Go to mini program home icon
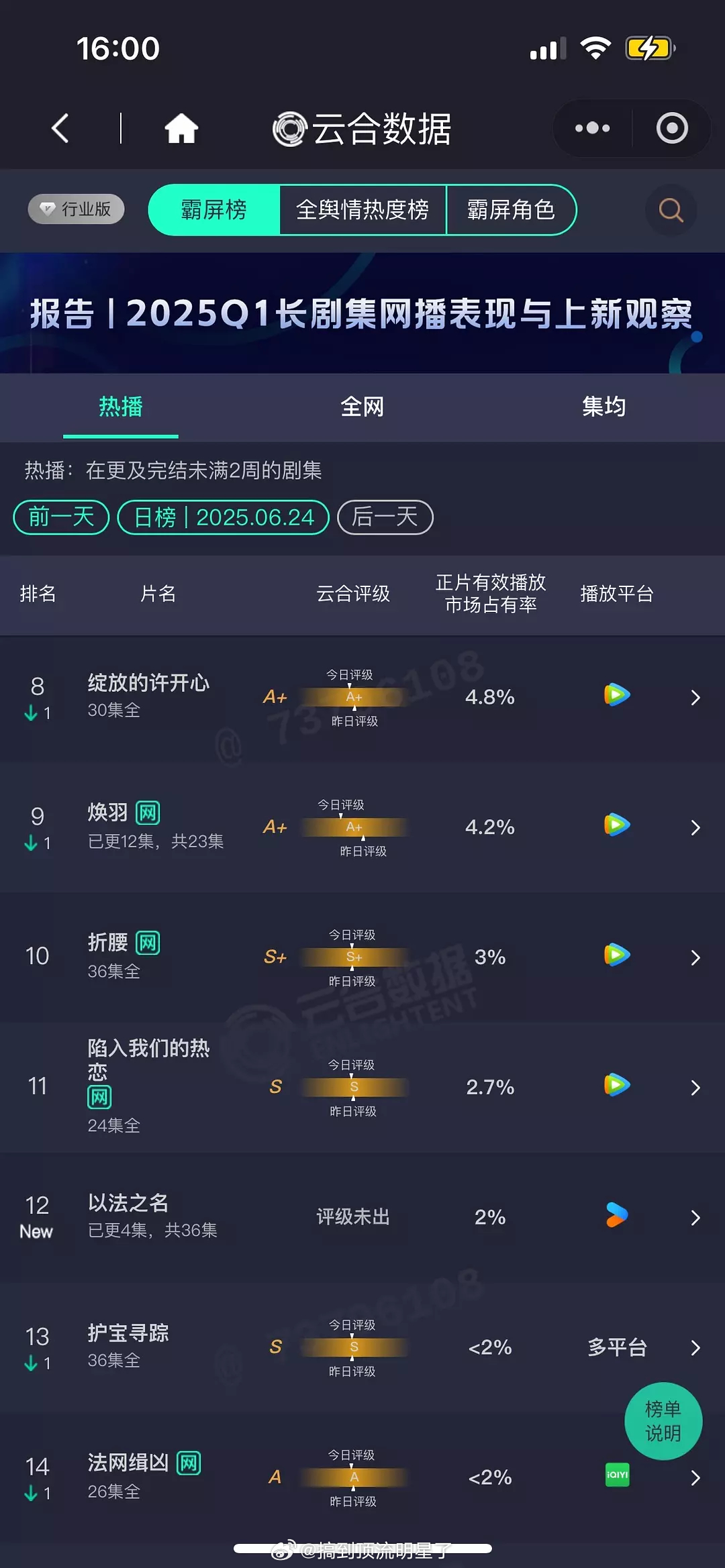Screen dimensions: 725x1568 (181, 128)
